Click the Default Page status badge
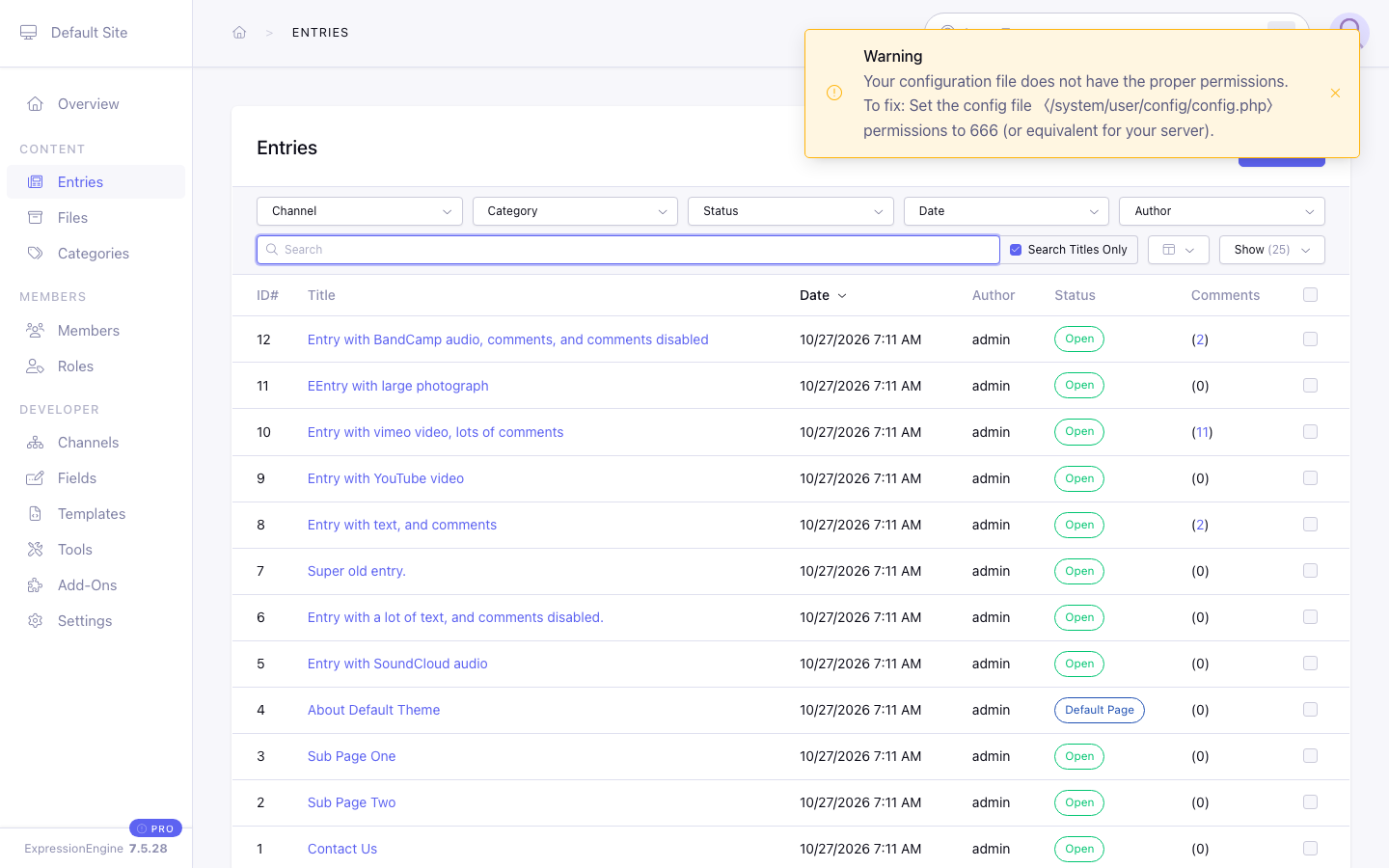 pyautogui.click(x=1100, y=710)
